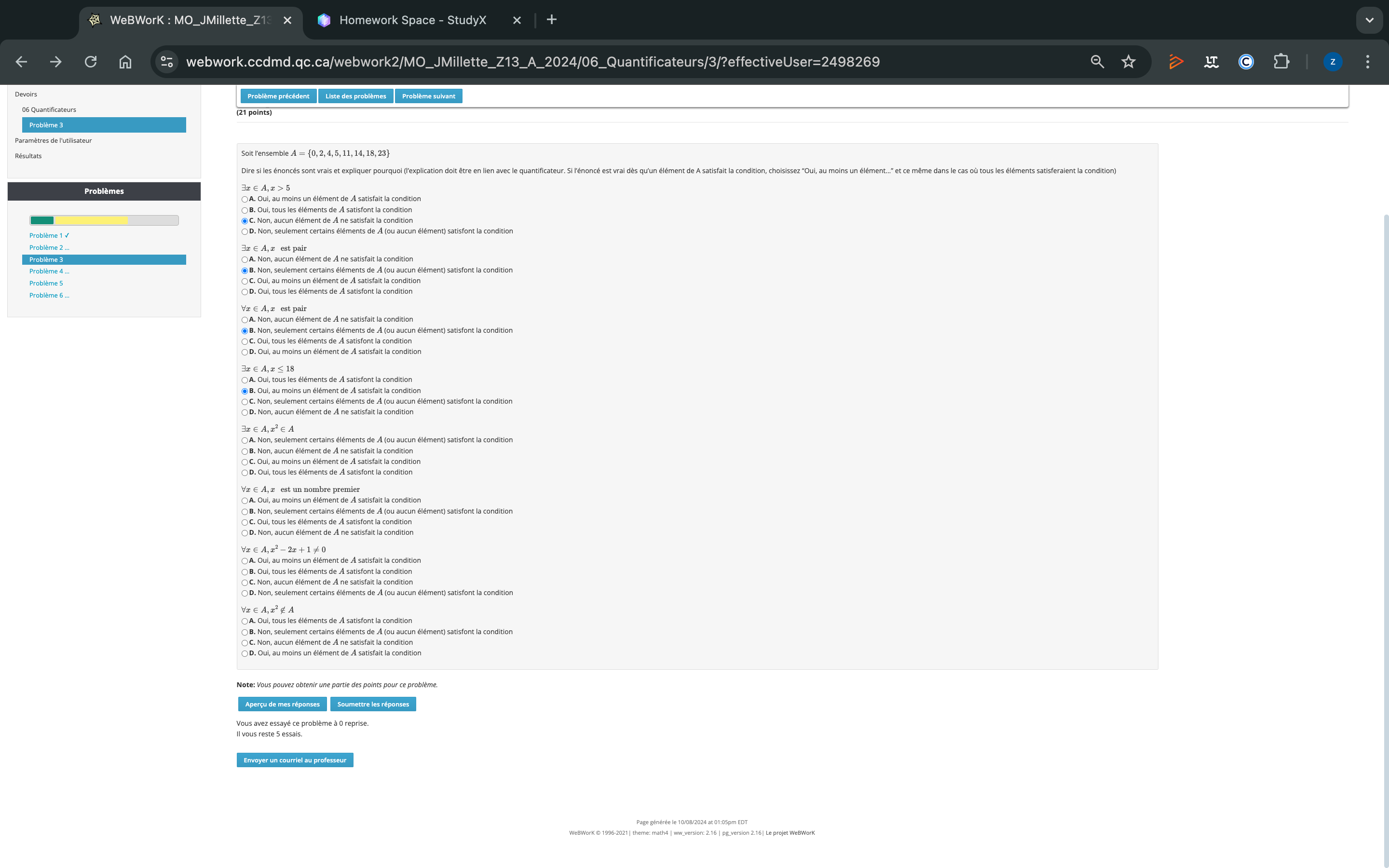The width and height of the screenshot is (1389, 868).
Task: Go back to the previous page
Action: coord(22,62)
